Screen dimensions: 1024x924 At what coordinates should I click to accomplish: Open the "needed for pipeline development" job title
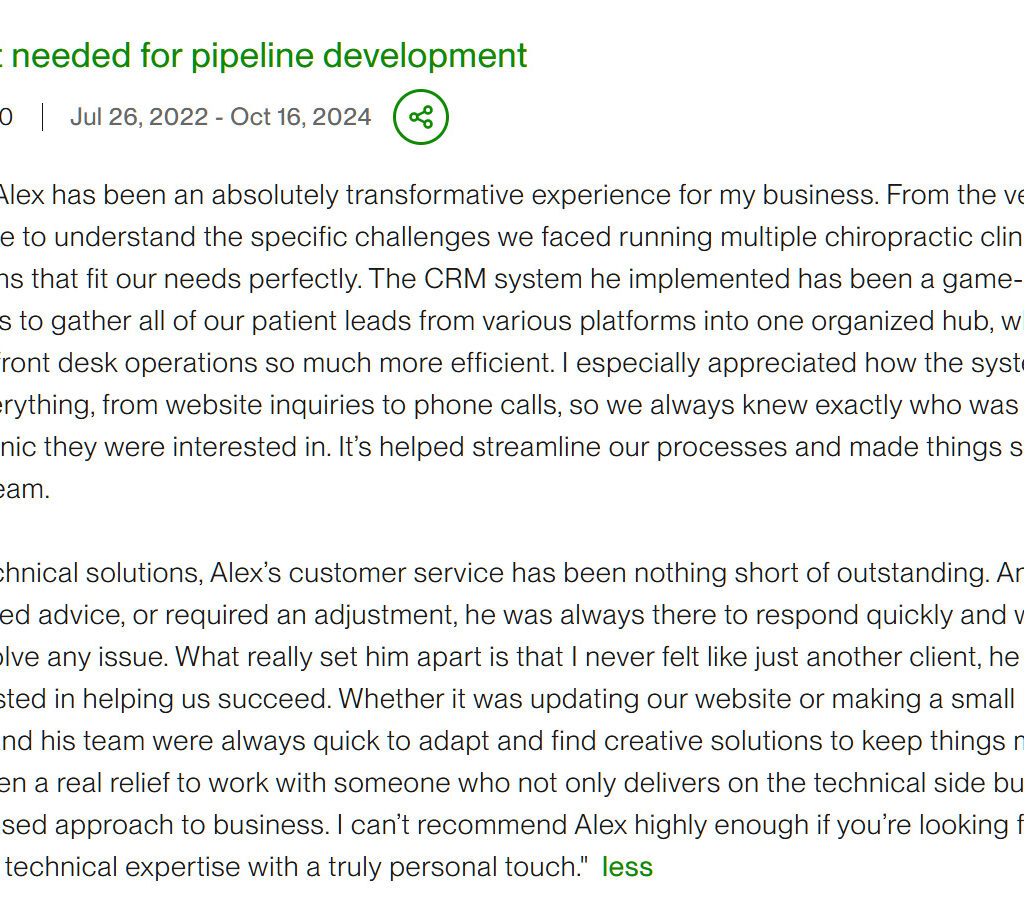point(269,55)
